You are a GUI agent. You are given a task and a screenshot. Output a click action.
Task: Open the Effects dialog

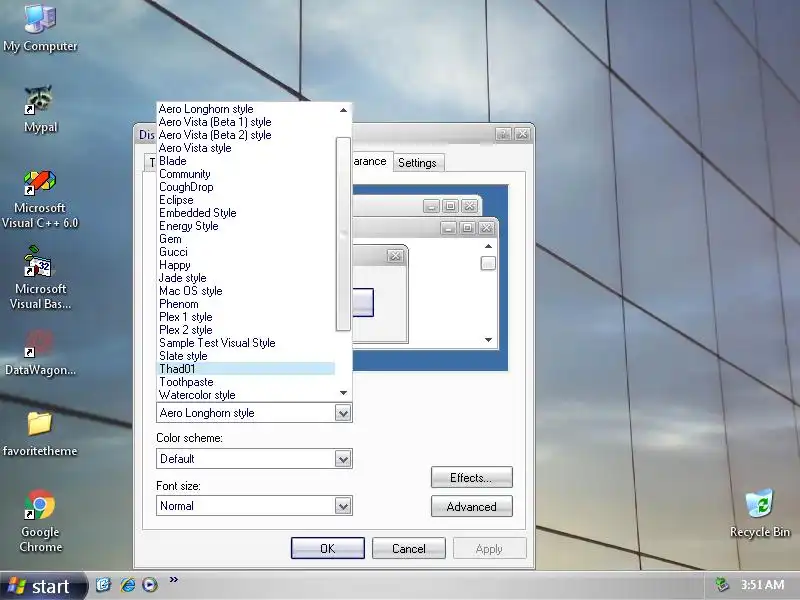coord(471,478)
